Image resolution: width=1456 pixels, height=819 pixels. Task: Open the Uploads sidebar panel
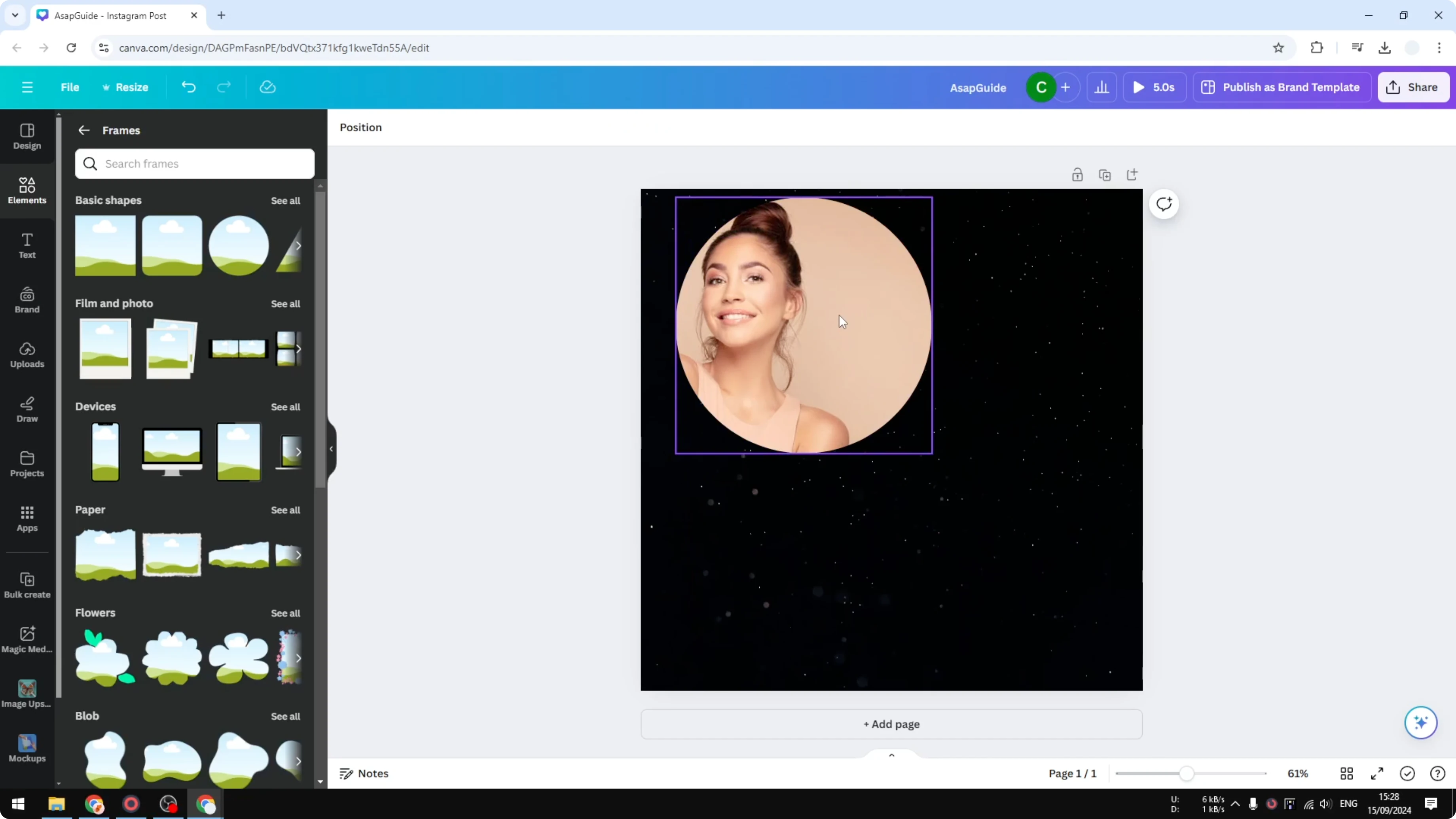(27, 355)
